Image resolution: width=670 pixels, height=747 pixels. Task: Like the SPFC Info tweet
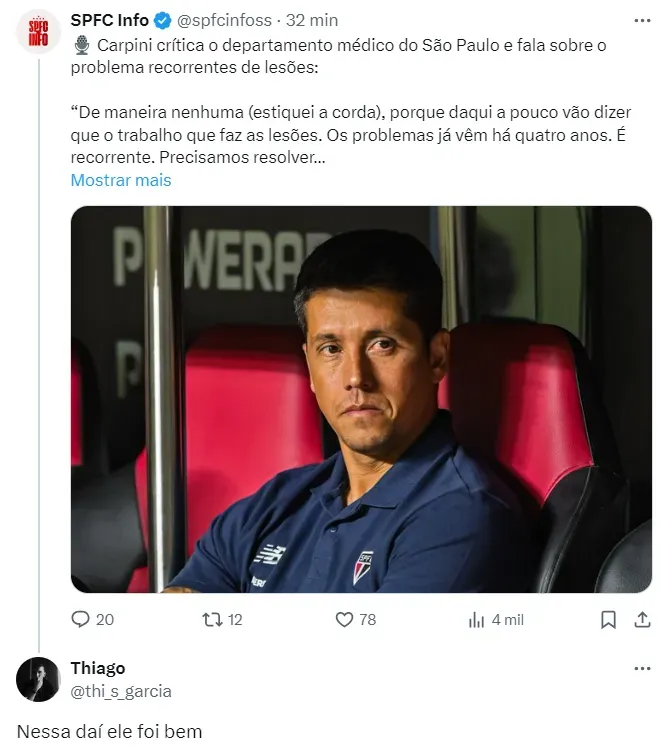click(x=345, y=619)
